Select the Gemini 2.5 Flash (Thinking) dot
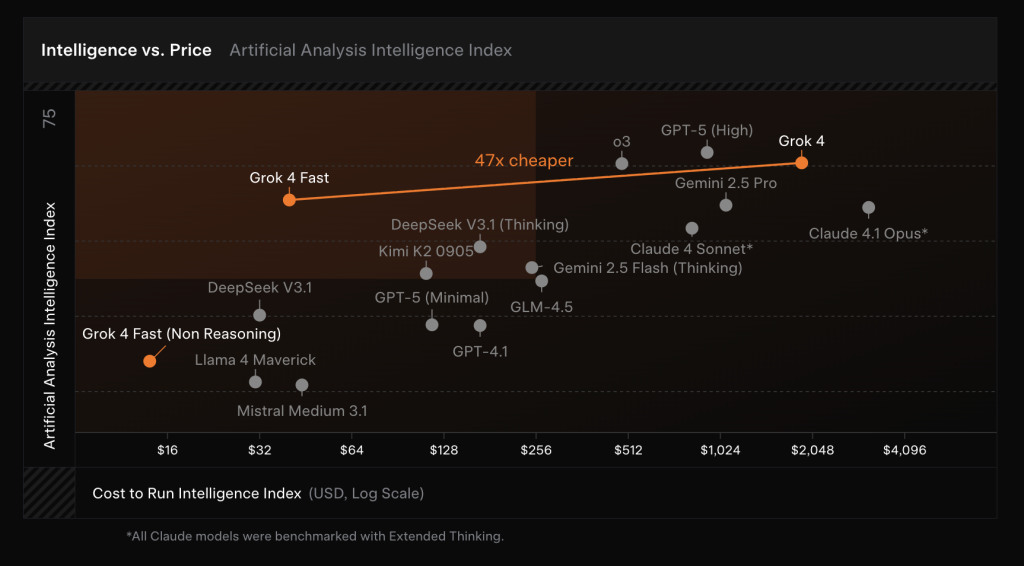This screenshot has width=1024, height=566. point(532,268)
